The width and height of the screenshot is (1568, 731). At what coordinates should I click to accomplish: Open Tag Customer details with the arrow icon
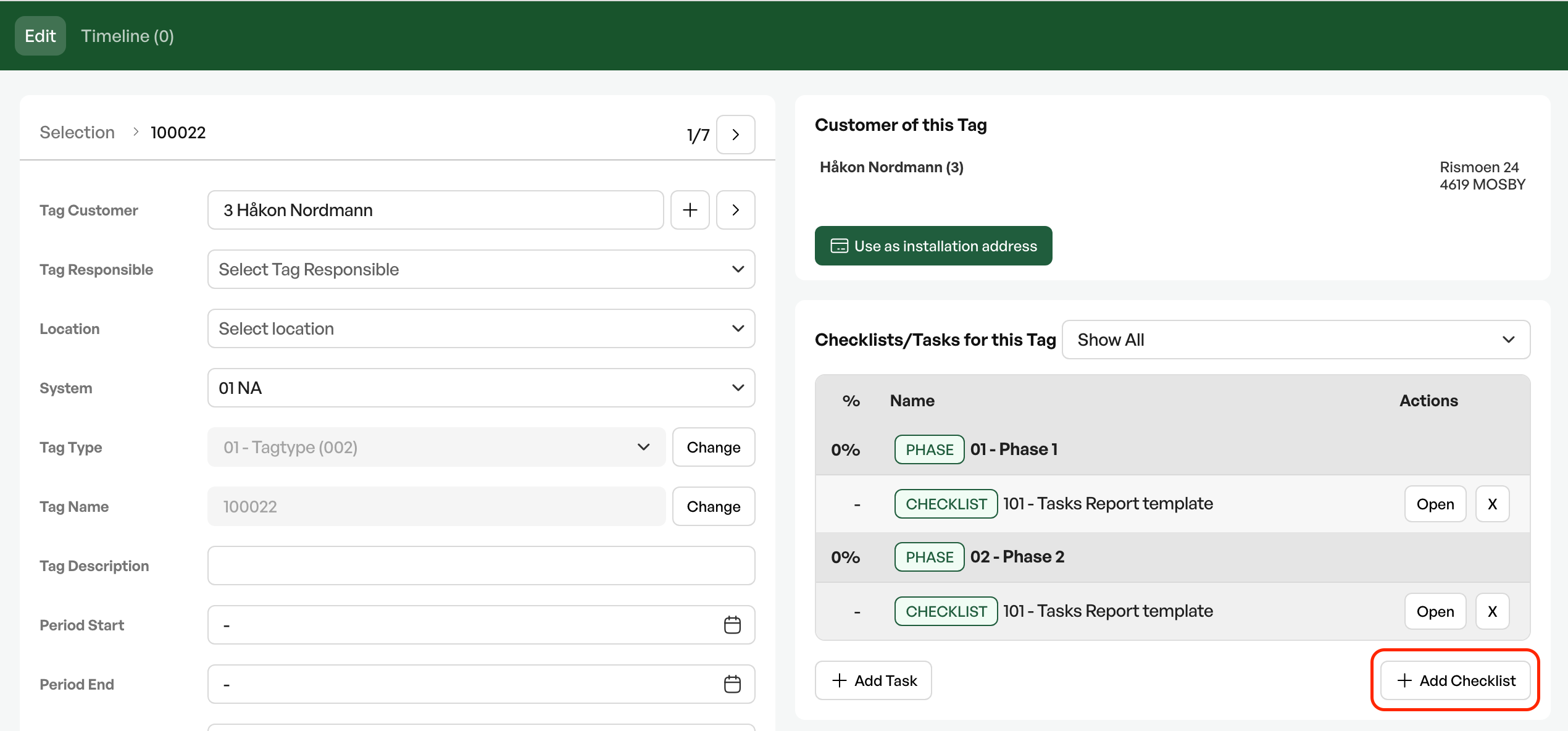(x=735, y=210)
